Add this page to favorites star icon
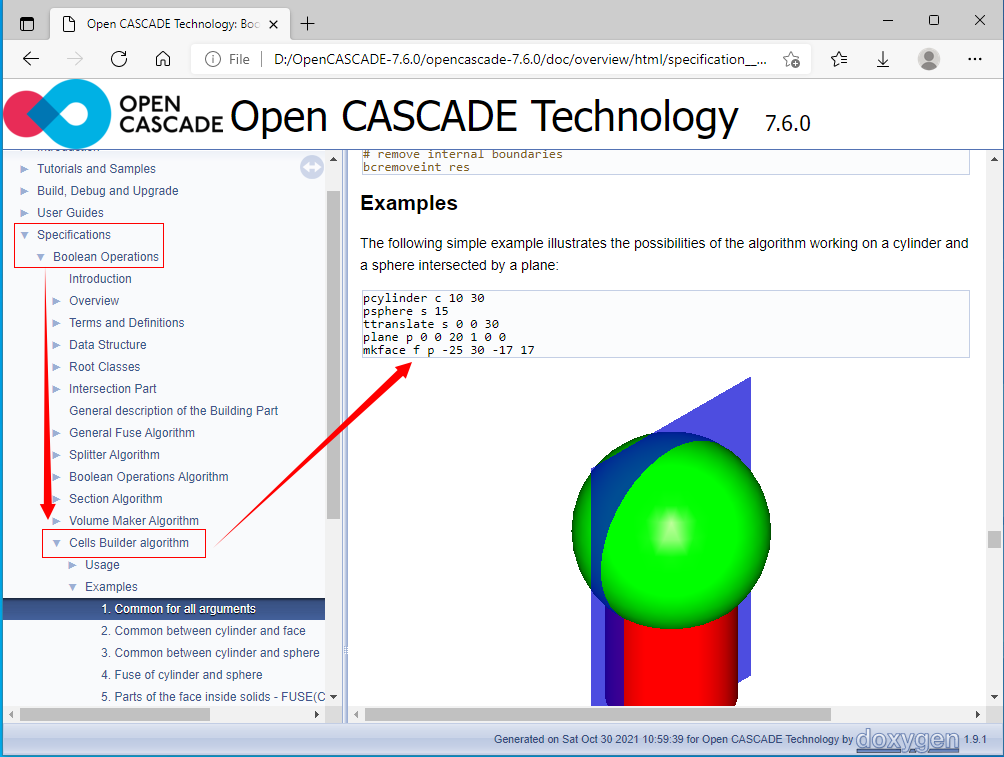 pos(791,60)
